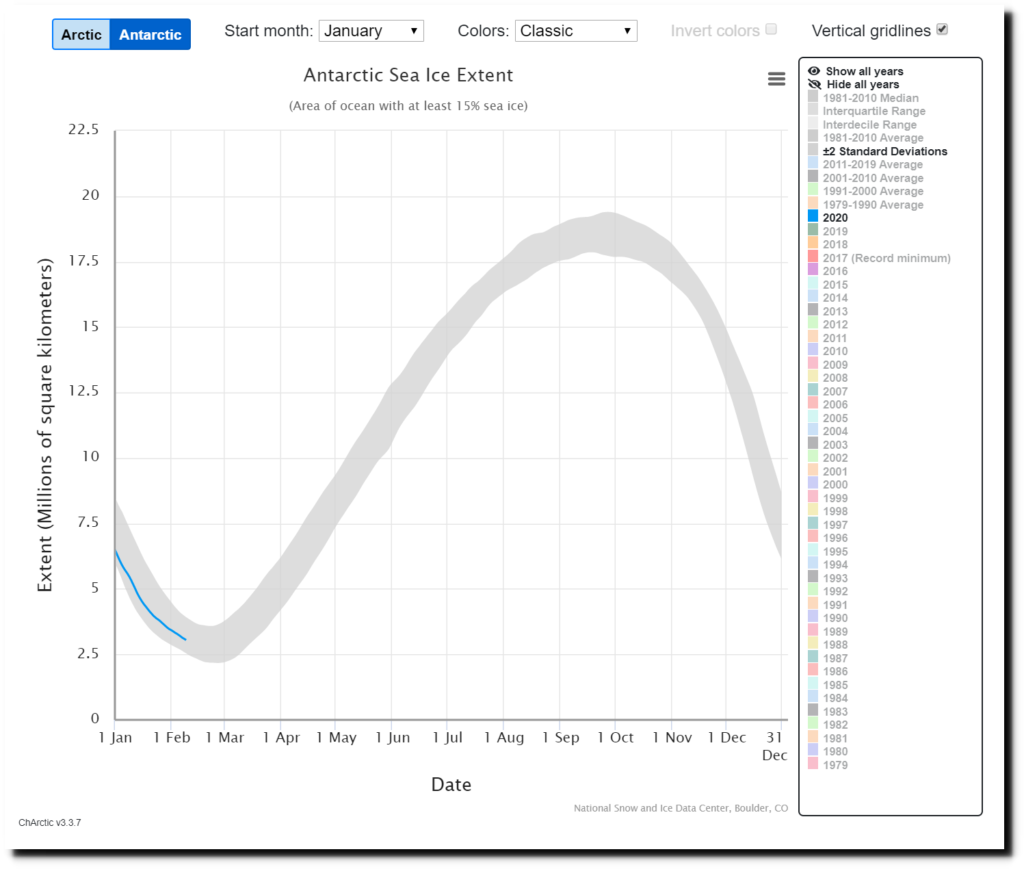Switch to the Arctic tab
The height and width of the screenshot is (869, 1024).
(x=81, y=34)
